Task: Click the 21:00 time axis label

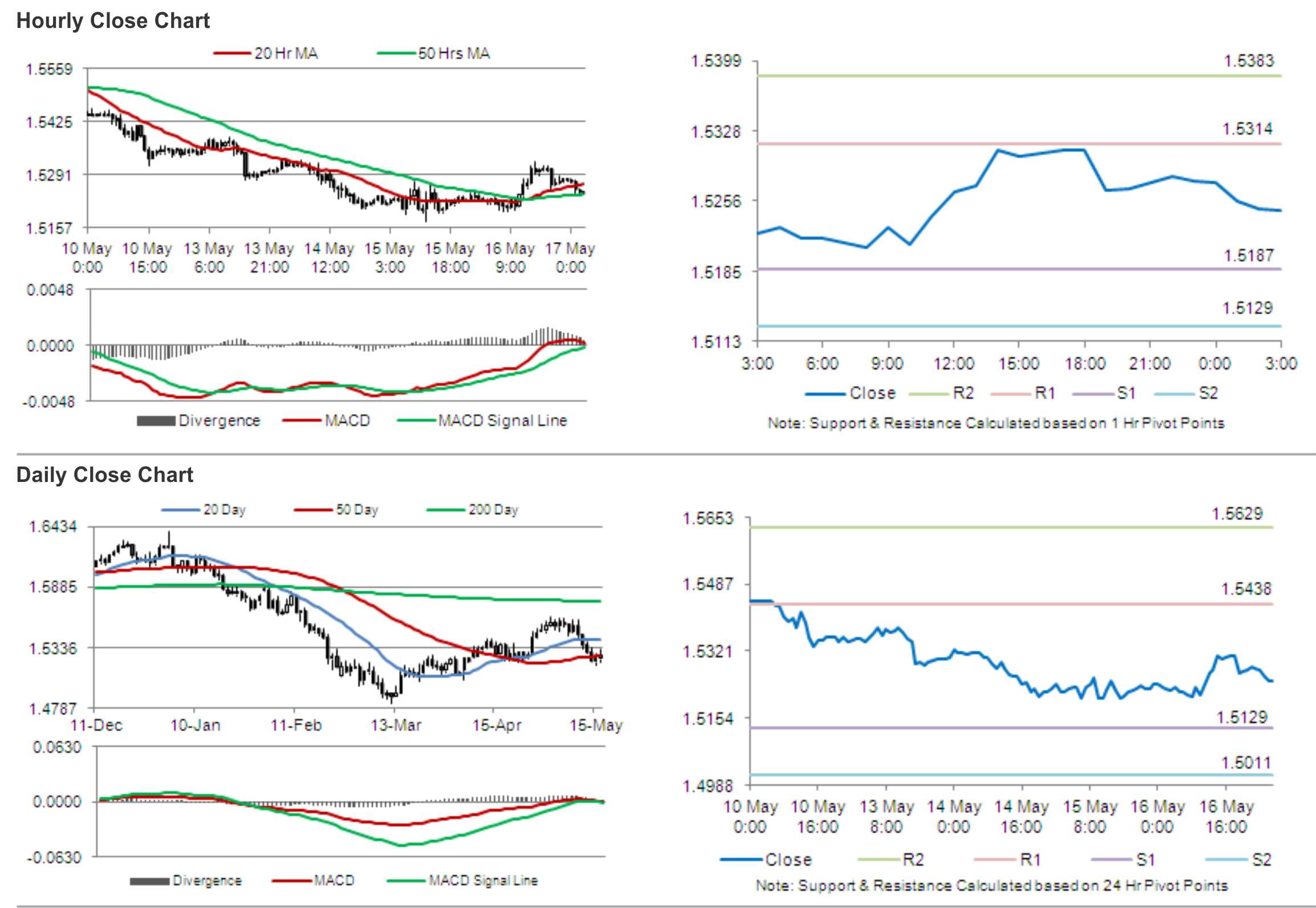Action: tap(1149, 363)
